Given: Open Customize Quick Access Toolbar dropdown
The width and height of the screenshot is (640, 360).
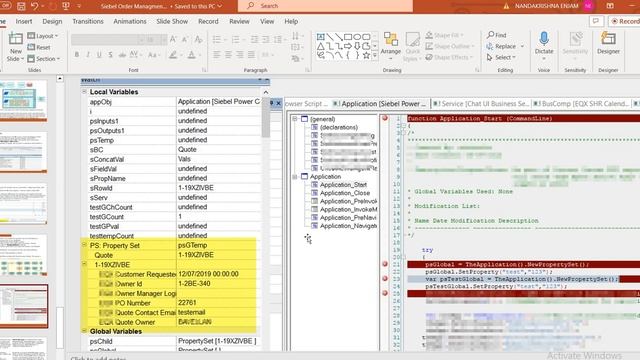Looking at the screenshot, I should [x=79, y=6].
